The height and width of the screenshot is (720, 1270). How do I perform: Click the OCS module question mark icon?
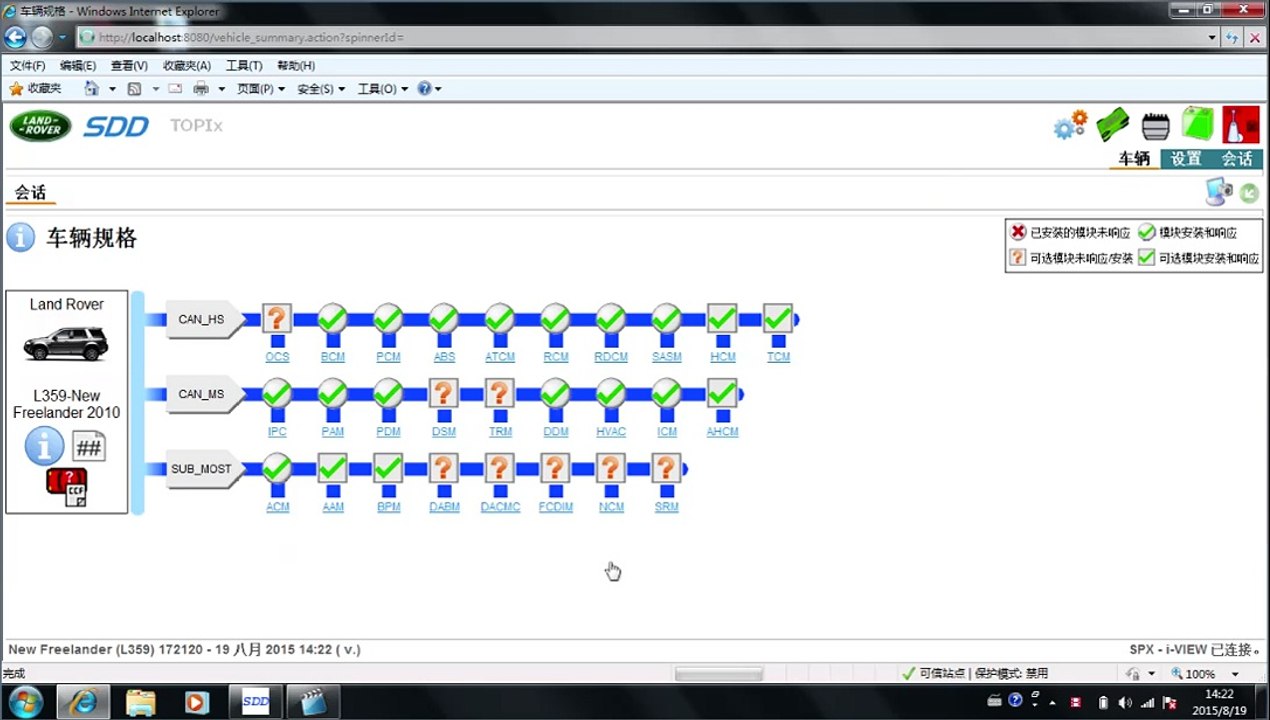click(x=277, y=320)
